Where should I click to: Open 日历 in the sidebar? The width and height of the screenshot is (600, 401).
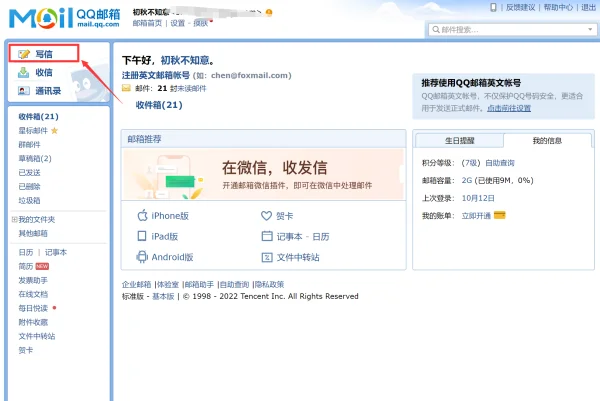tap(26, 253)
